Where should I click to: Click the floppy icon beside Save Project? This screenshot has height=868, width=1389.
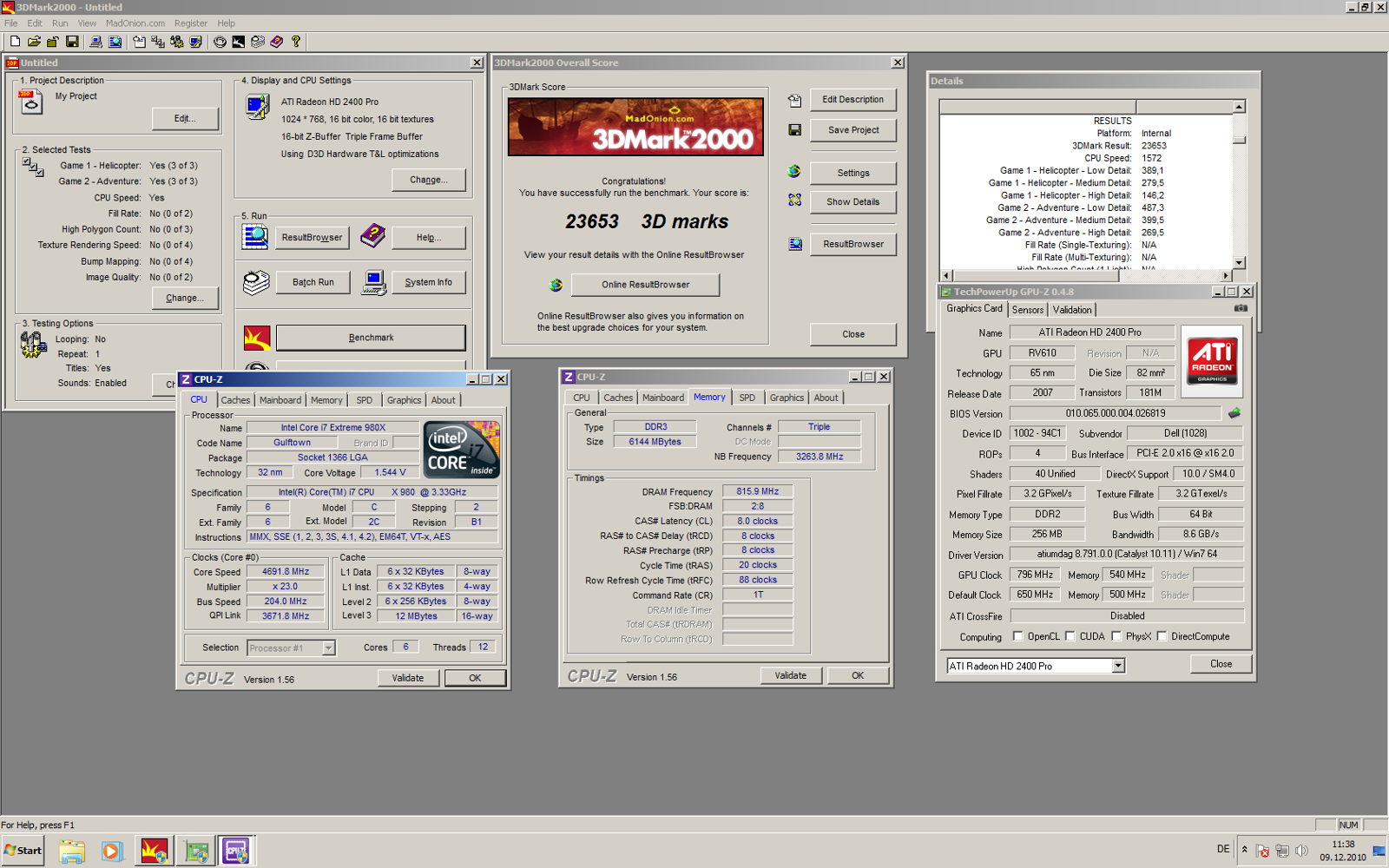[794, 130]
